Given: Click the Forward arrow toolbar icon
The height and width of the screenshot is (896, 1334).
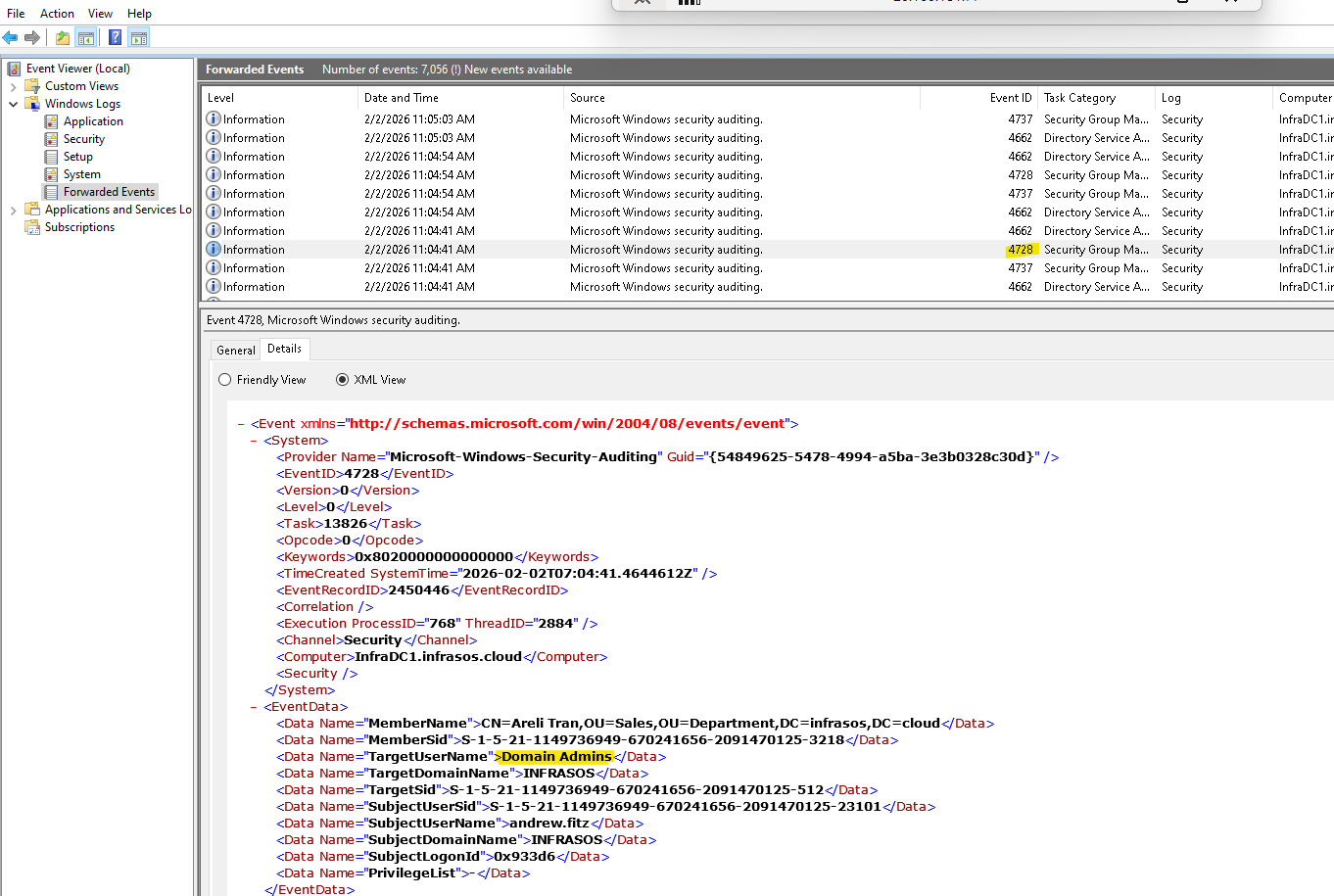Looking at the screenshot, I should pos(32,38).
